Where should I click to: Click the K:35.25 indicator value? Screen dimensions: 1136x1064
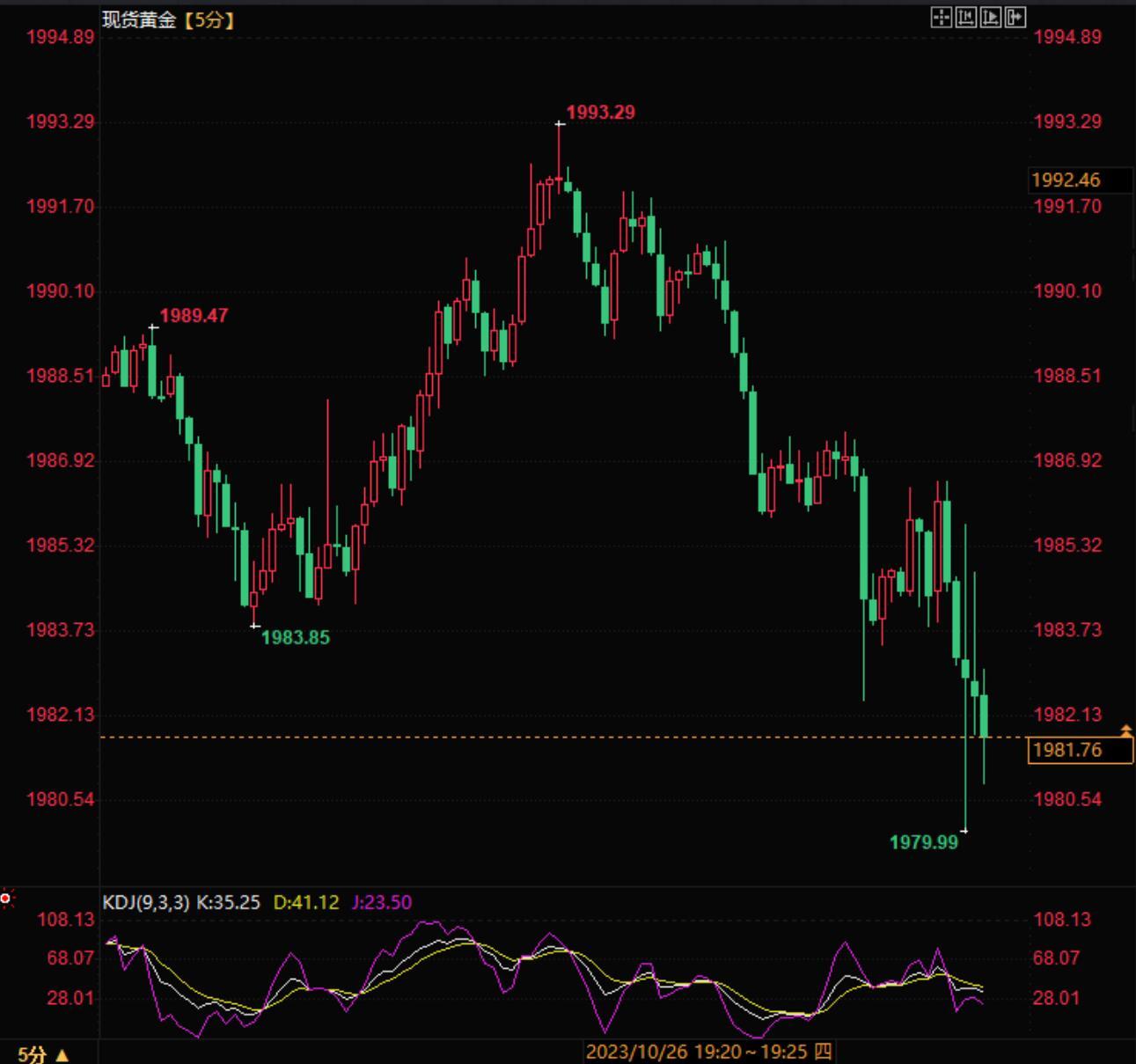[228, 902]
